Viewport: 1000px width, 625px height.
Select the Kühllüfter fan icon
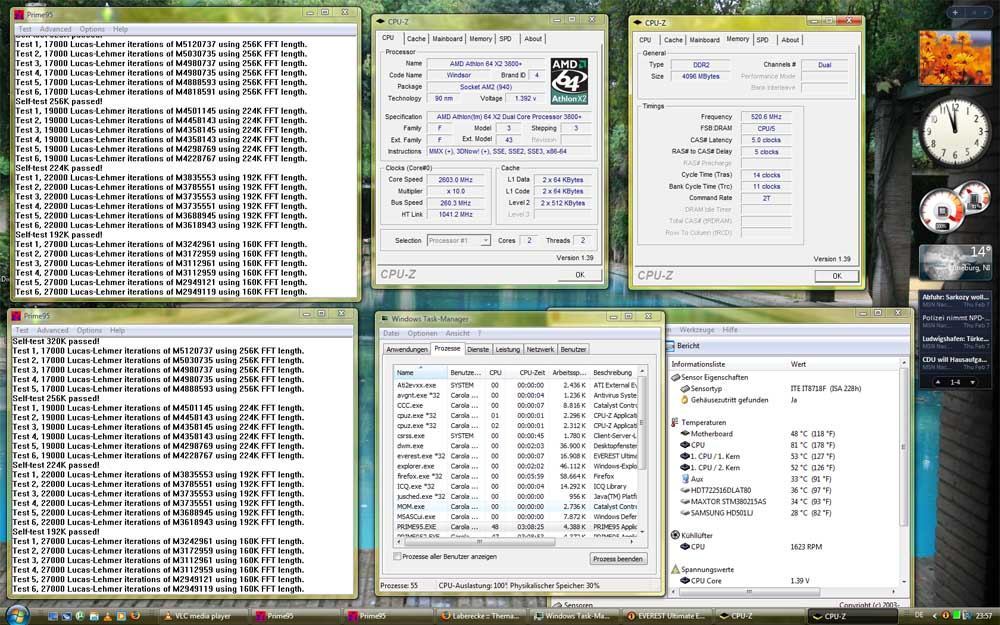(x=675, y=535)
